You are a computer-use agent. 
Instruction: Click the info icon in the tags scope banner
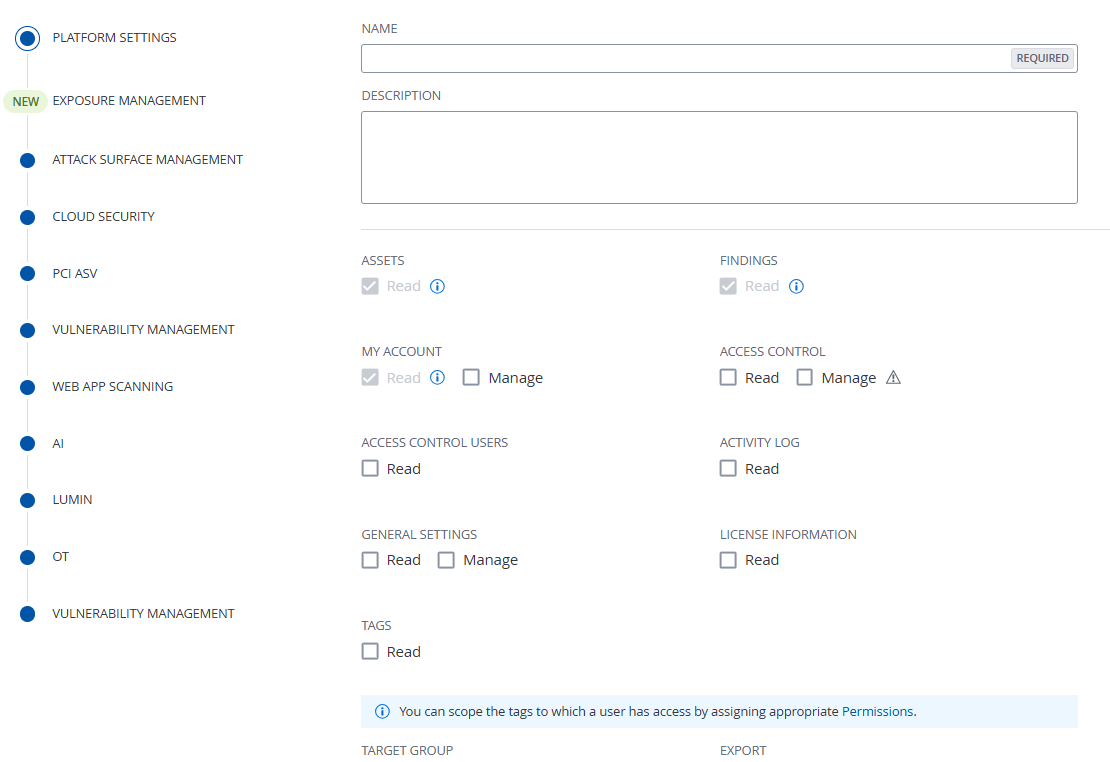click(382, 712)
